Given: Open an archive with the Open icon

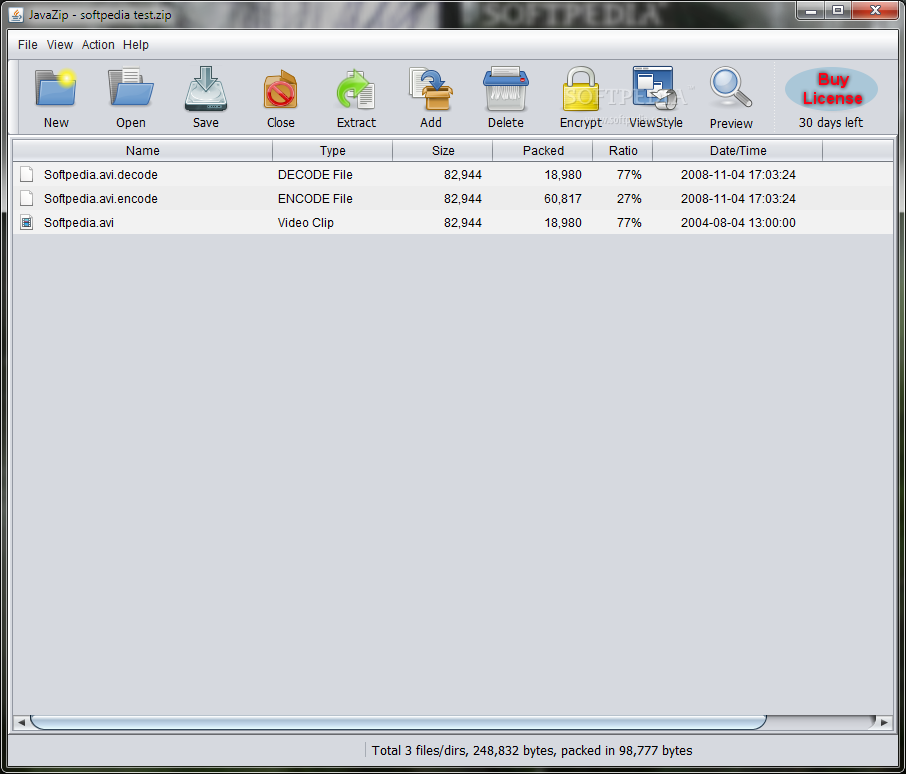Looking at the screenshot, I should (131, 88).
